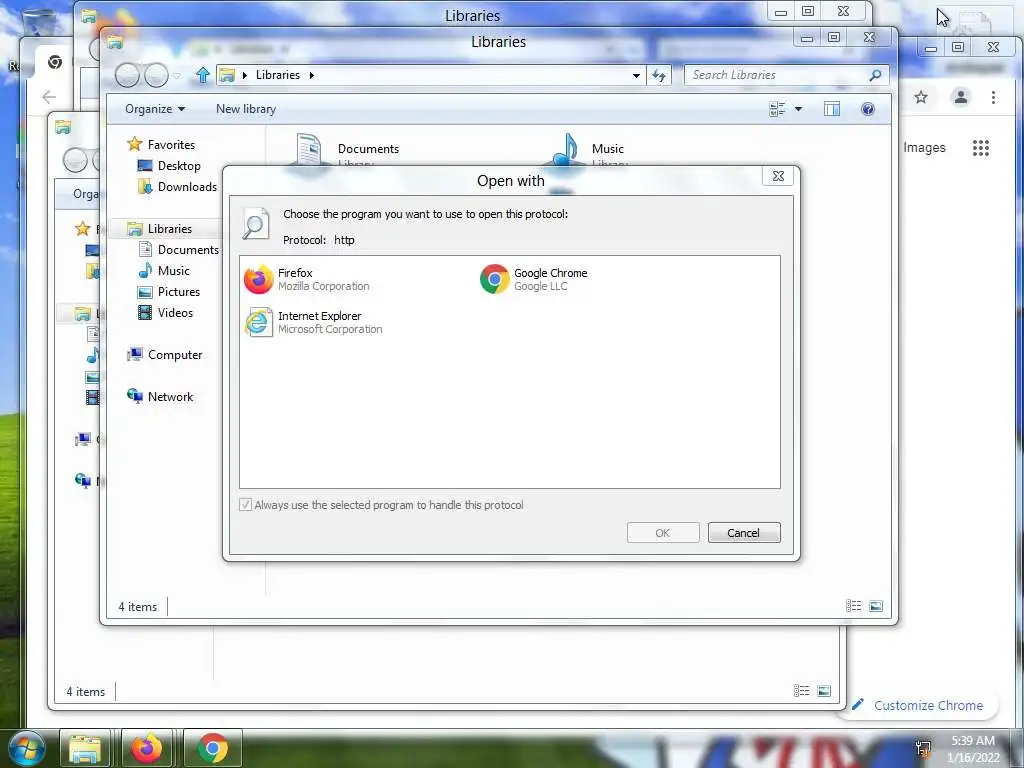Select Internet Explorer in the Open with list
The width and height of the screenshot is (1024, 768).
tap(313, 322)
